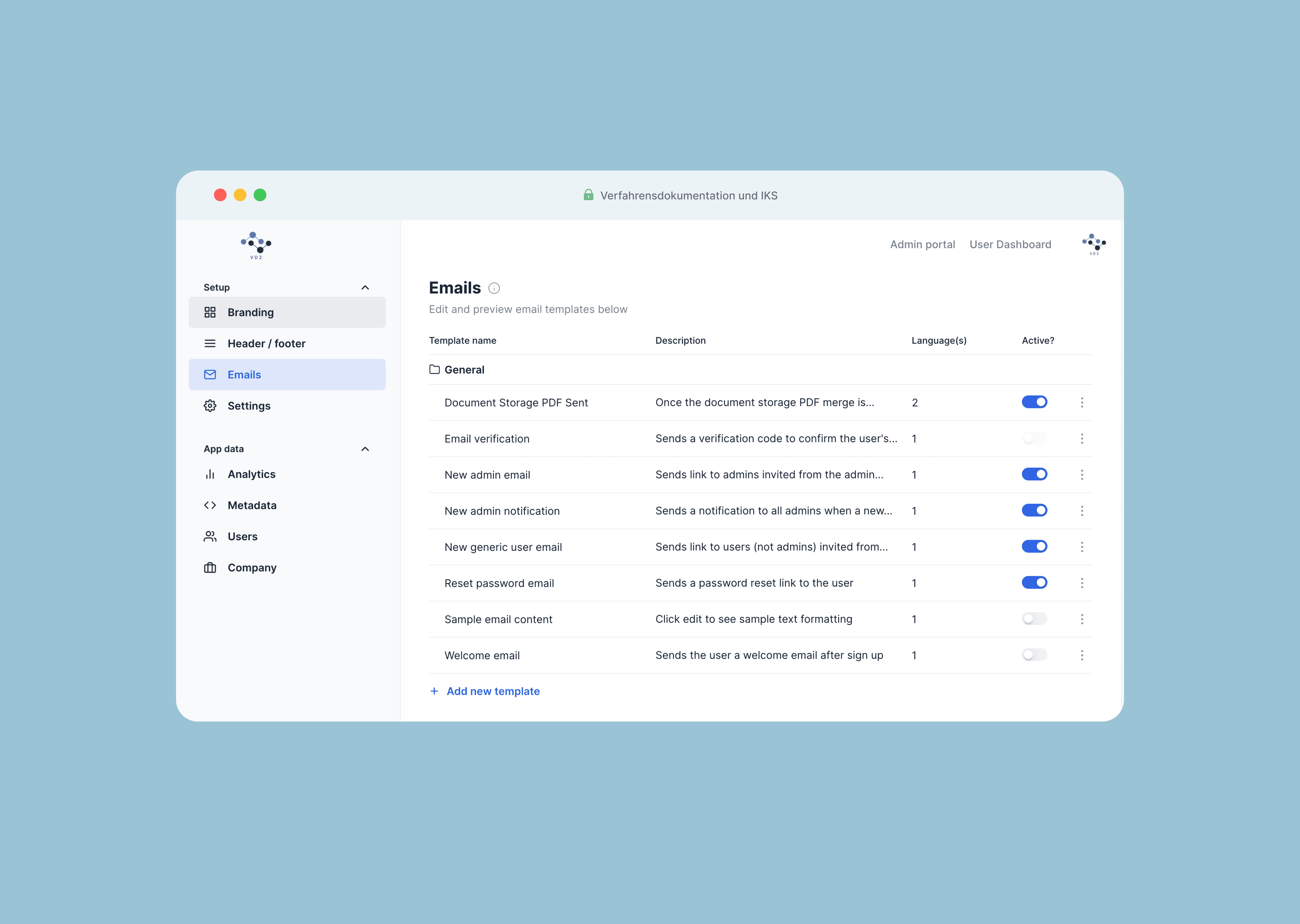1300x924 pixels.
Task: Enable the Welcome email toggle
Action: [1034, 655]
